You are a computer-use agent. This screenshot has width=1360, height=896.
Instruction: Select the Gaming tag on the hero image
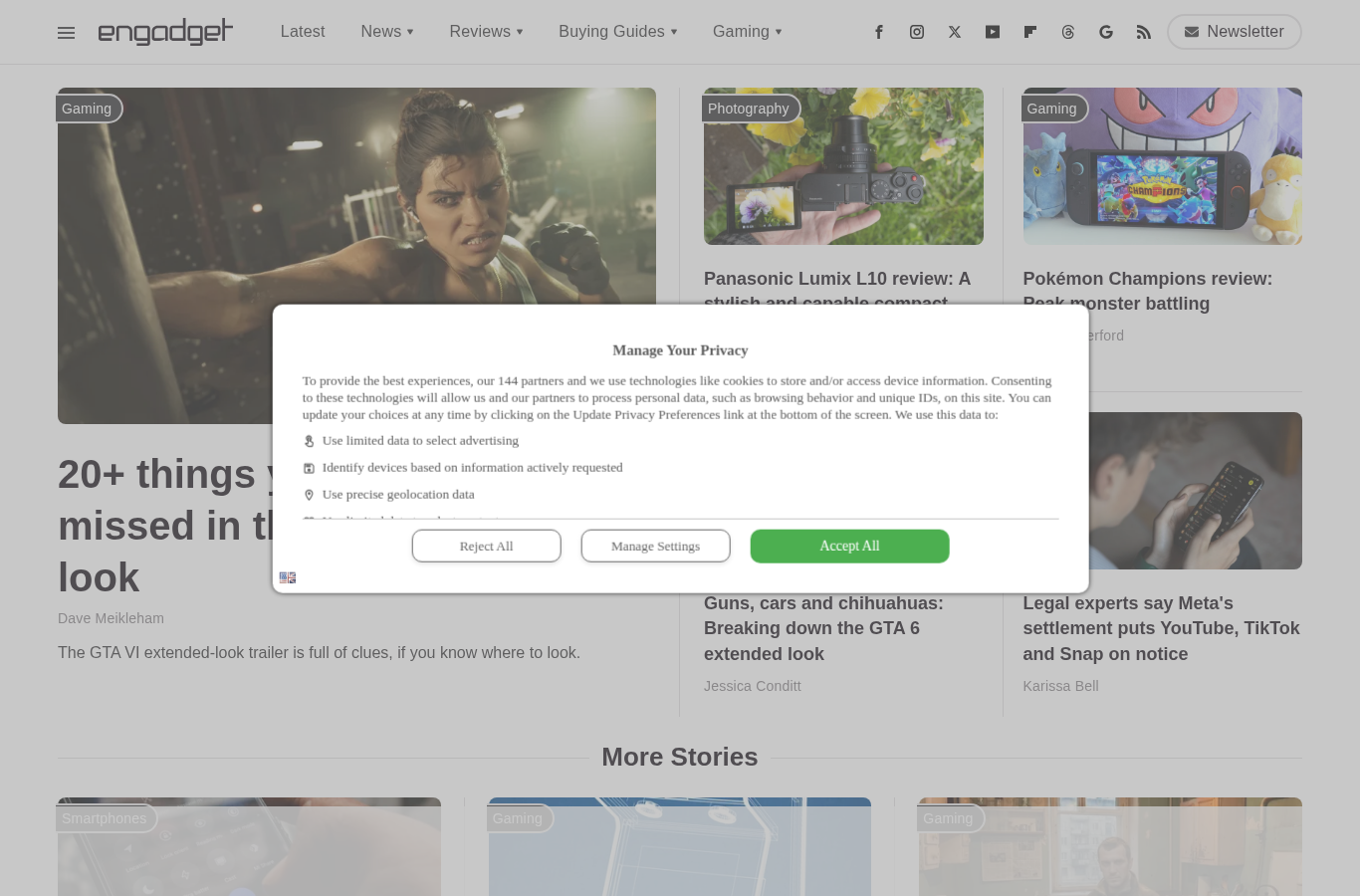point(88,109)
